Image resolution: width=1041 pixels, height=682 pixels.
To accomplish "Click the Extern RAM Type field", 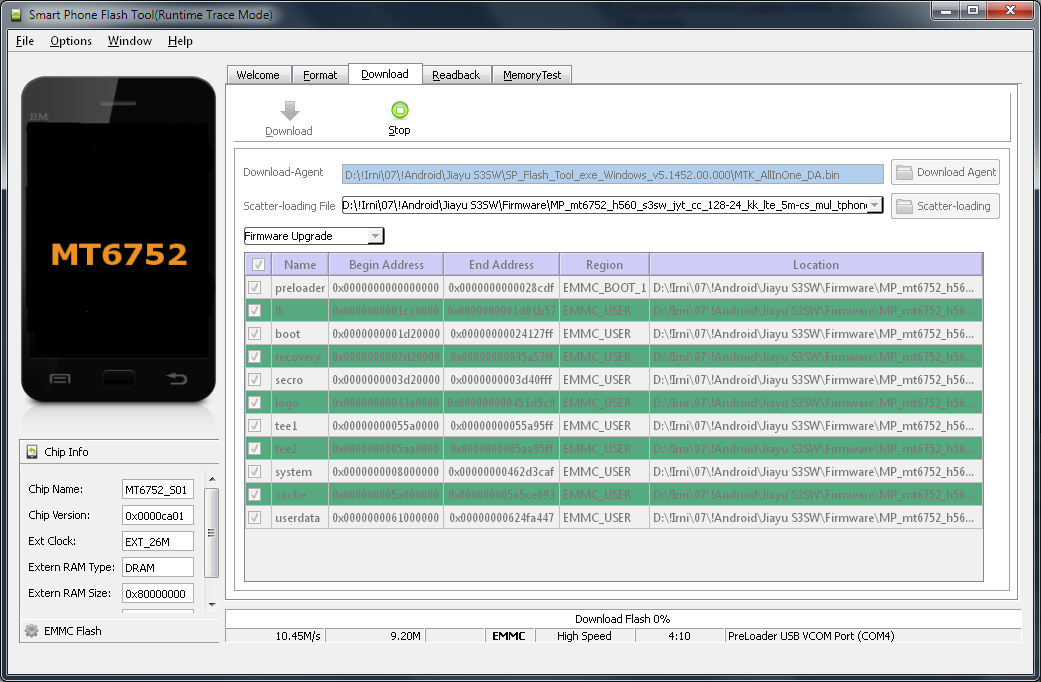I will tap(158, 568).
